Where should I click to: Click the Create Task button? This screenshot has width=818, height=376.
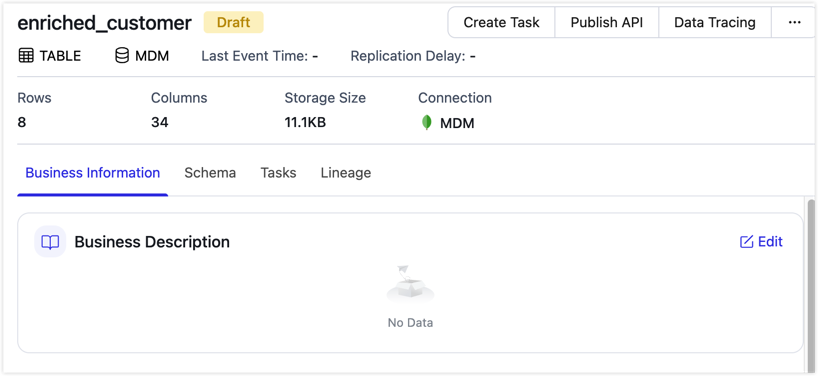click(x=501, y=22)
